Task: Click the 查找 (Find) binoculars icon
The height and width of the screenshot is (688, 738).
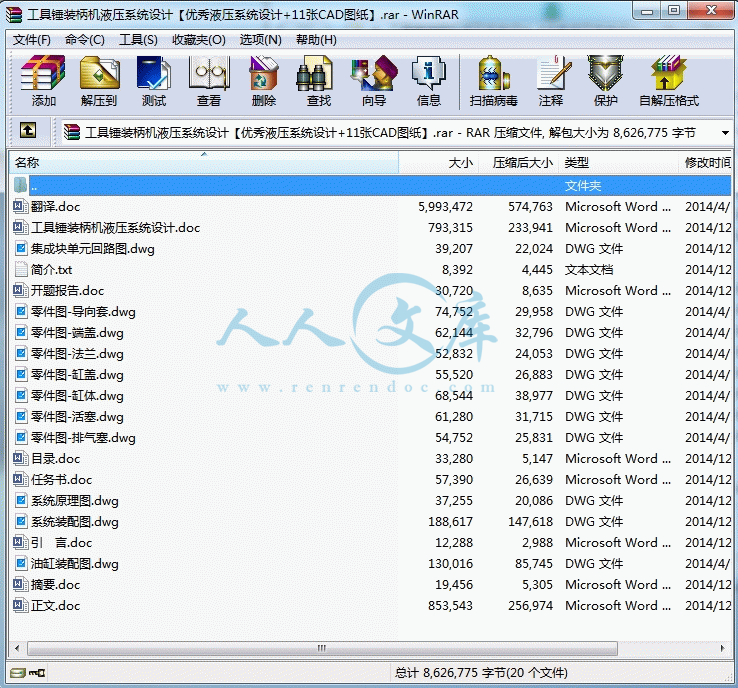Action: click(314, 73)
